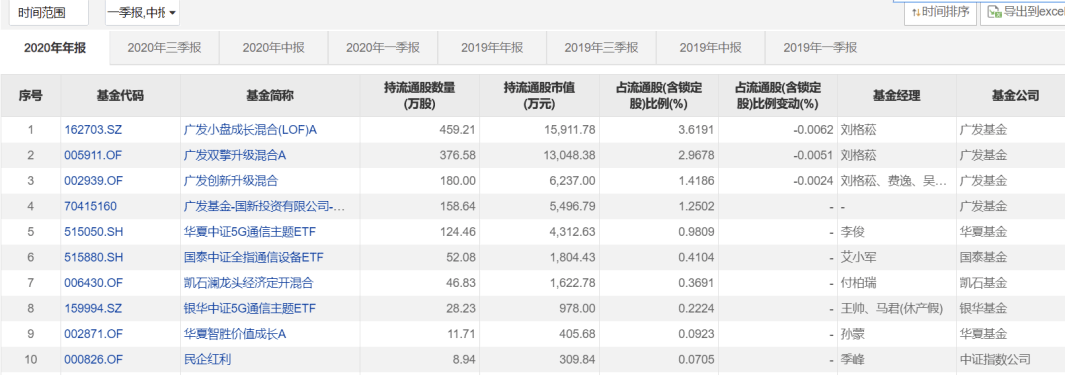Click the 基金代码 column header

[x=121, y=96]
